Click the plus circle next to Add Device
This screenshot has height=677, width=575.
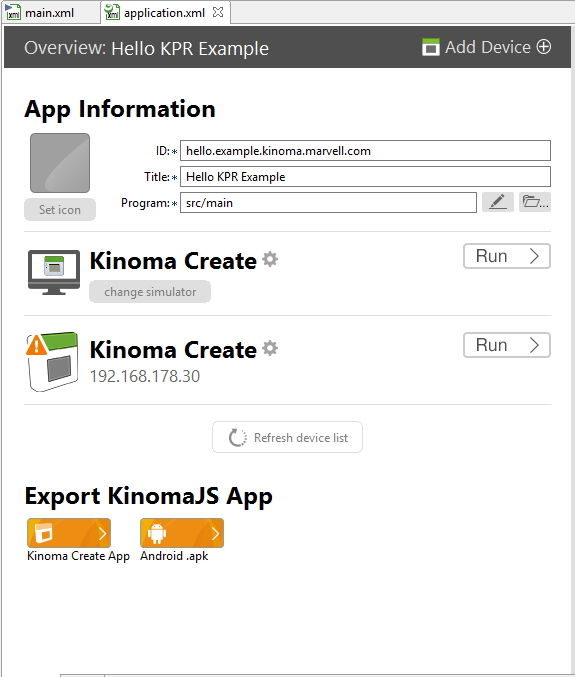543,47
